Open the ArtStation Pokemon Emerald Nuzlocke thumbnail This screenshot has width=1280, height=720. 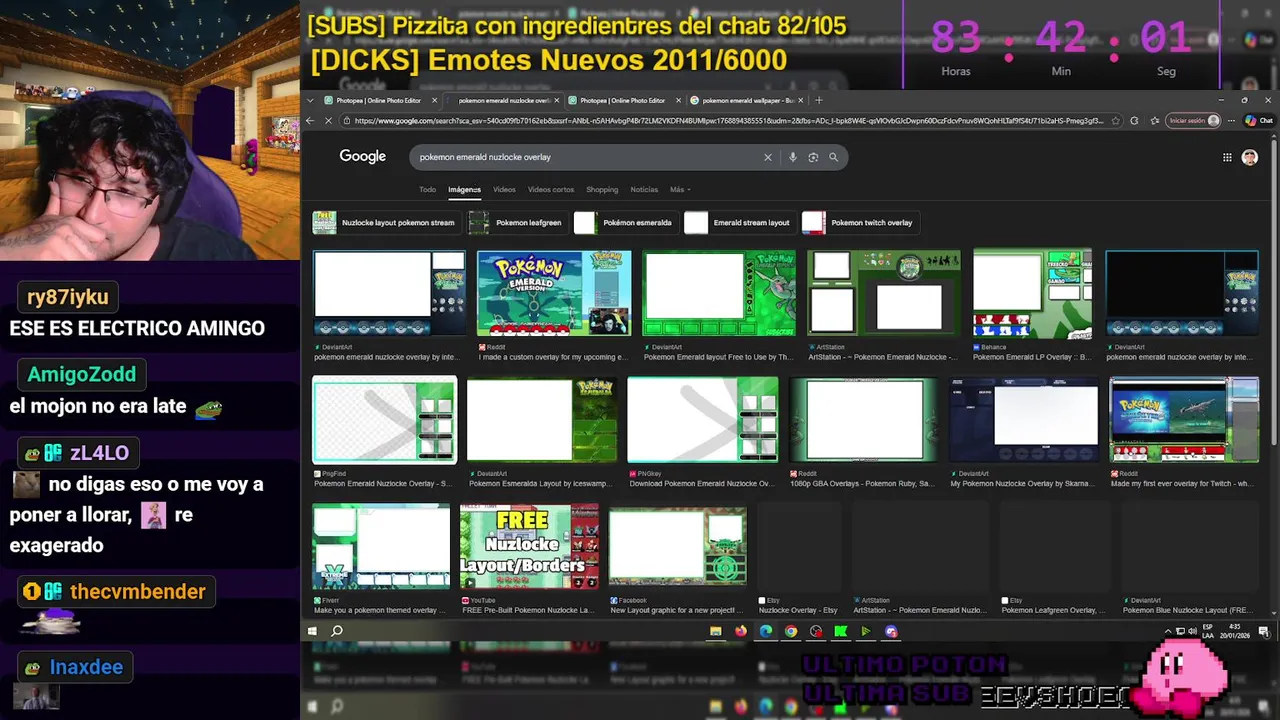(x=883, y=293)
